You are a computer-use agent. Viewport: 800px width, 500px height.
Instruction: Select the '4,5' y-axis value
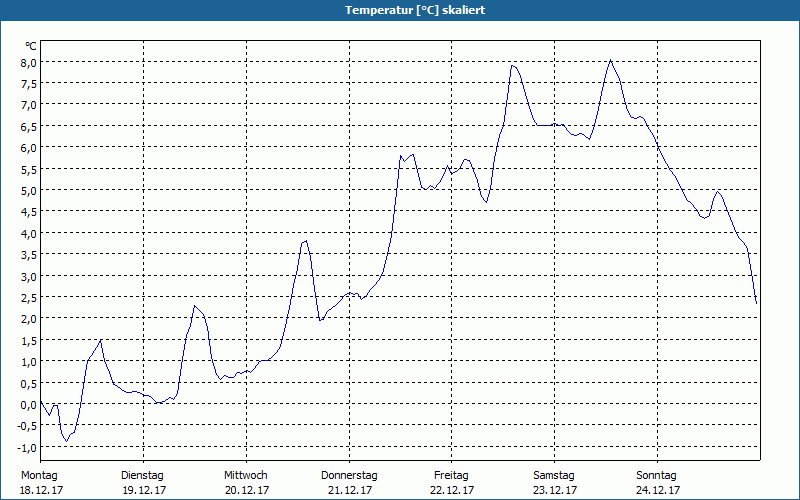(28, 212)
